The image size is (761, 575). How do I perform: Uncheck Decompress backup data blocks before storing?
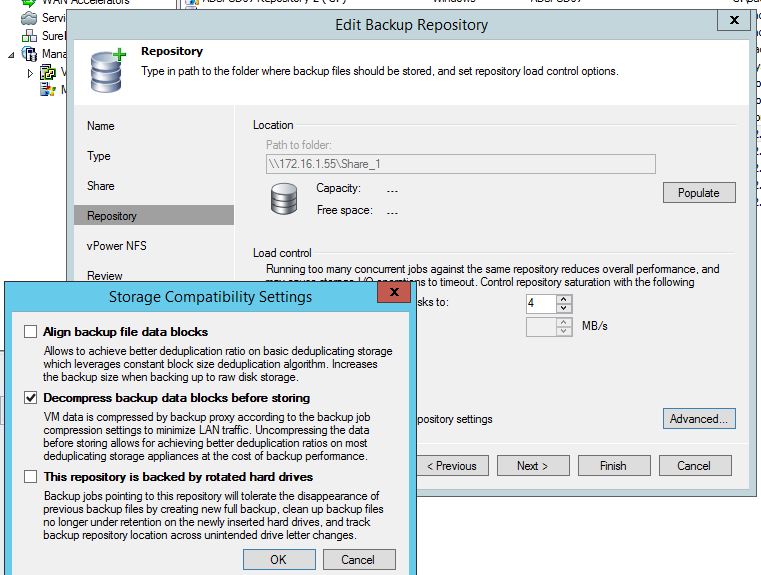[x=31, y=398]
